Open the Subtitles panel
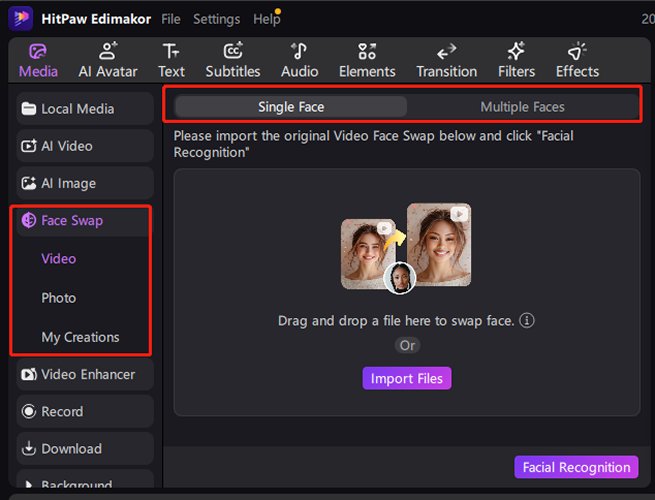Viewport: 655px width, 500px height. [233, 60]
